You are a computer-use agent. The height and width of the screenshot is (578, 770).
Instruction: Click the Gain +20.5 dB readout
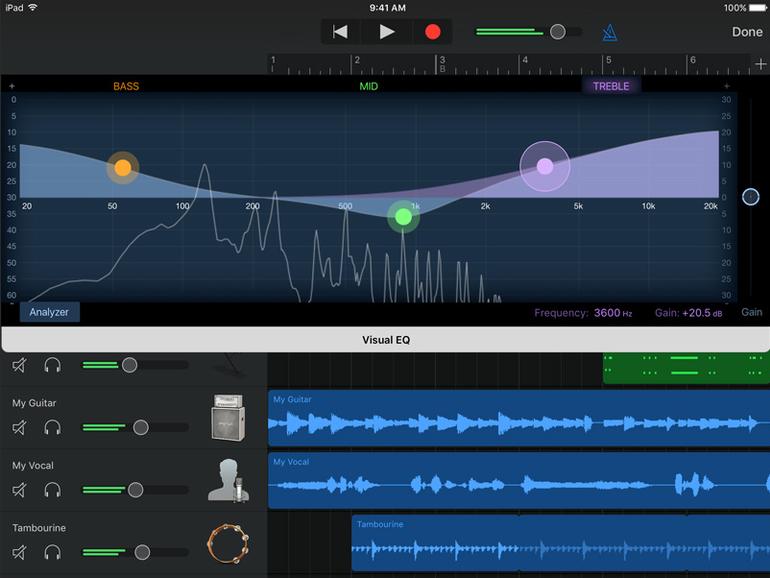point(688,313)
